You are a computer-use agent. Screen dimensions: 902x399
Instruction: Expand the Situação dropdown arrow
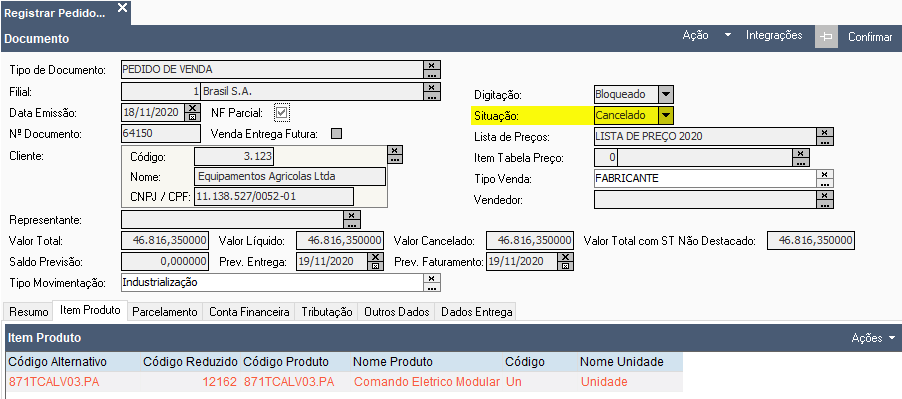[665, 115]
